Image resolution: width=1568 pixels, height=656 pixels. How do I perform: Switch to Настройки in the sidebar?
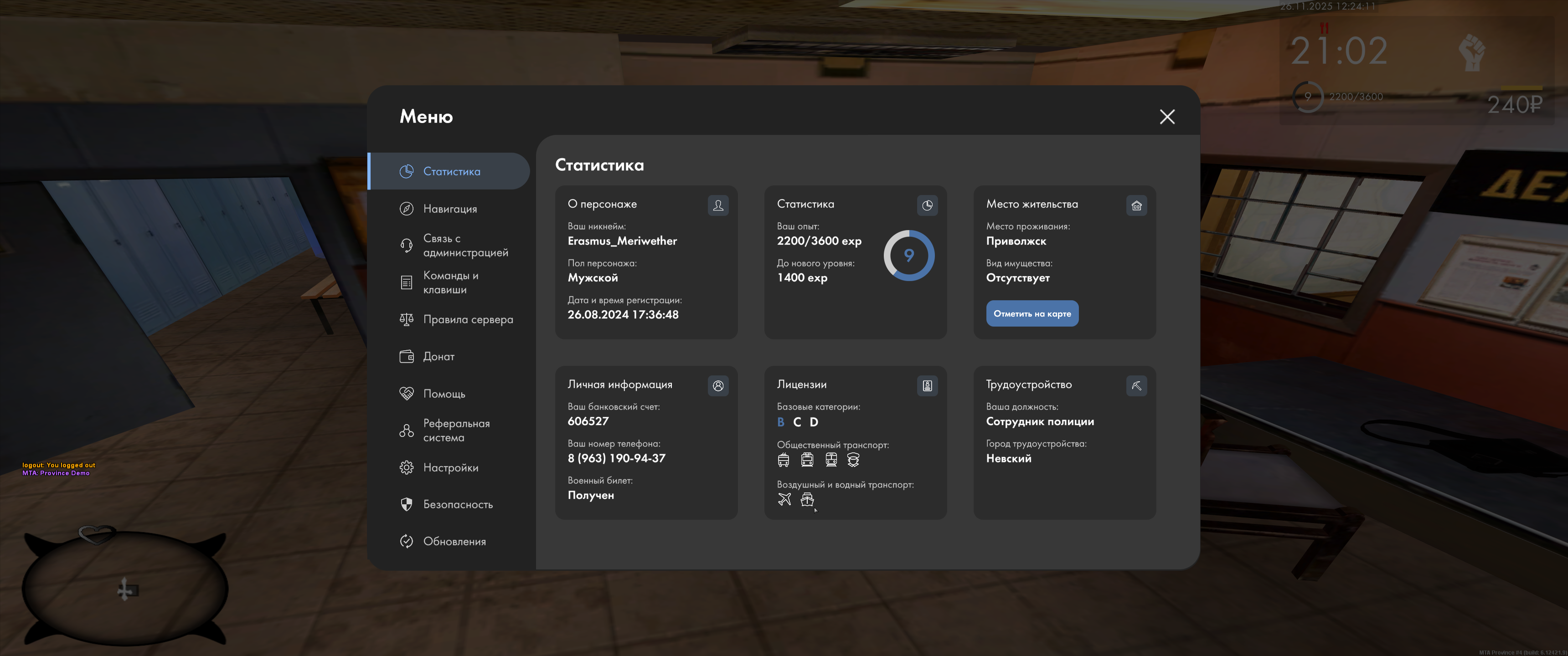point(450,467)
